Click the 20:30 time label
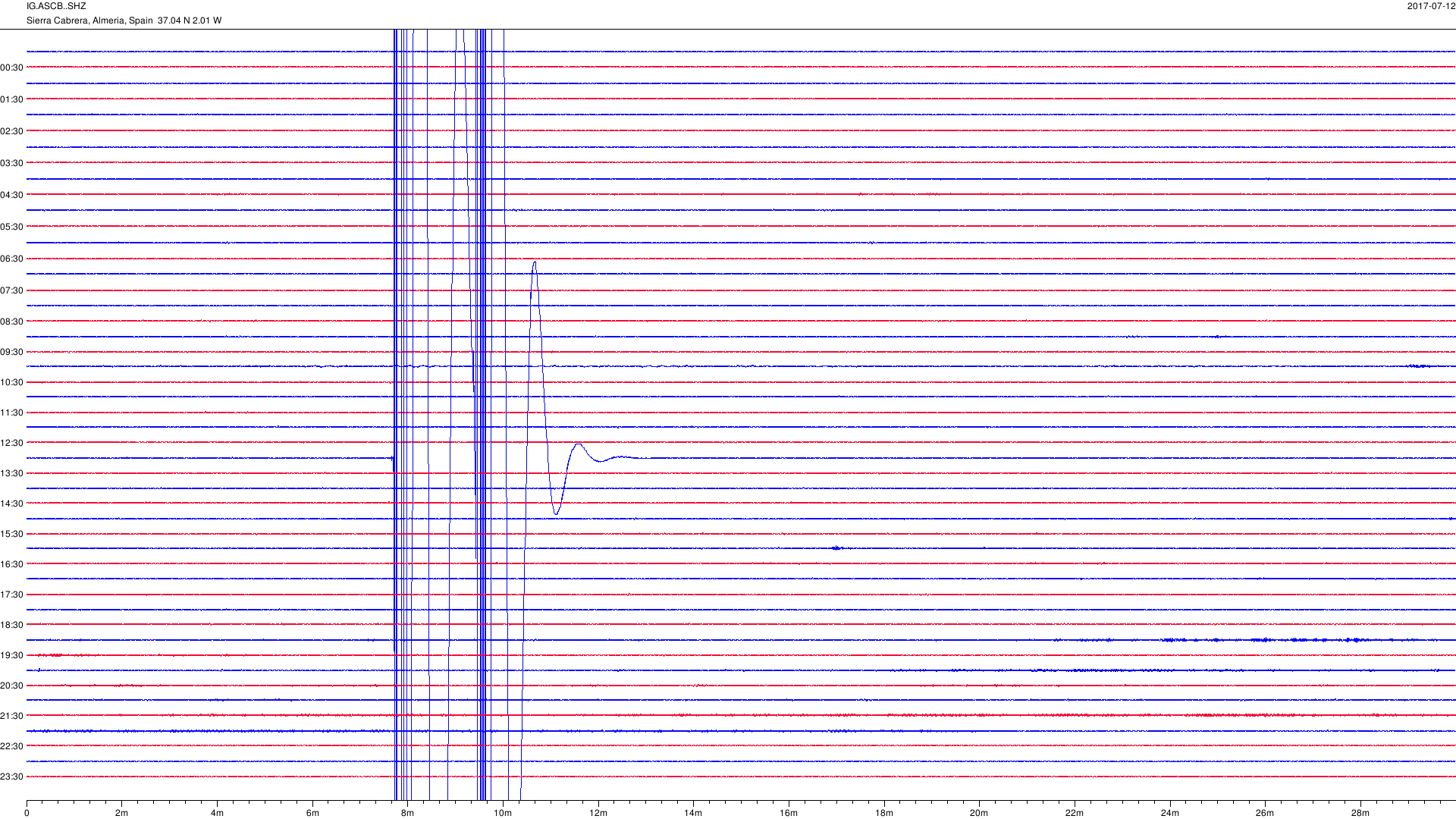 (11, 686)
